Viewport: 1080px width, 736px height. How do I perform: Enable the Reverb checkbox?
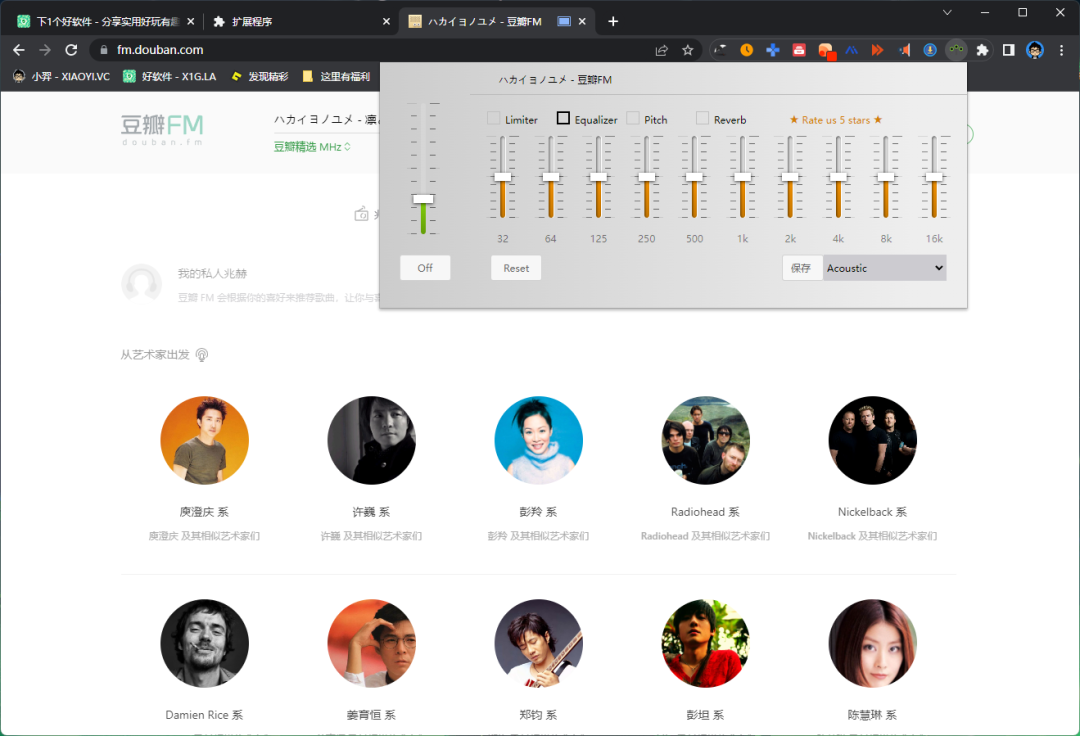click(x=702, y=118)
